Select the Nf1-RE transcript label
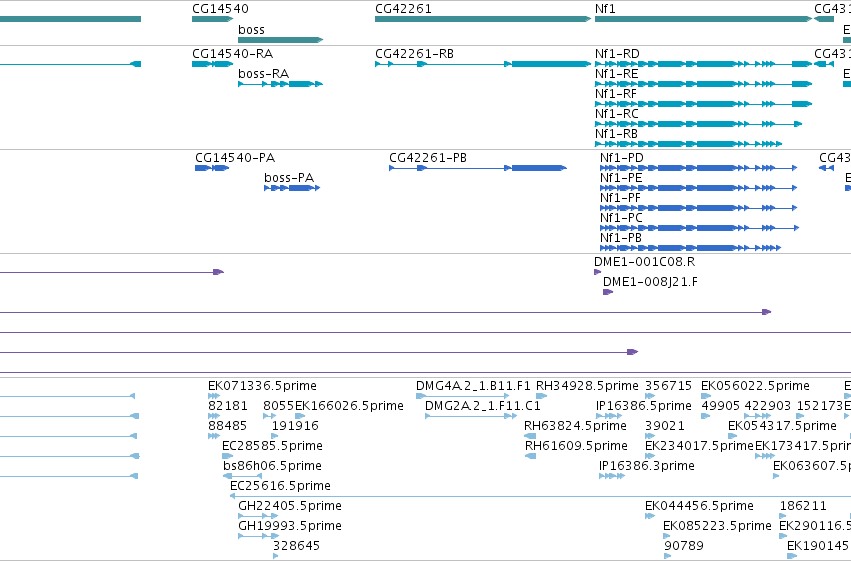The width and height of the screenshot is (851, 561). (x=617, y=74)
